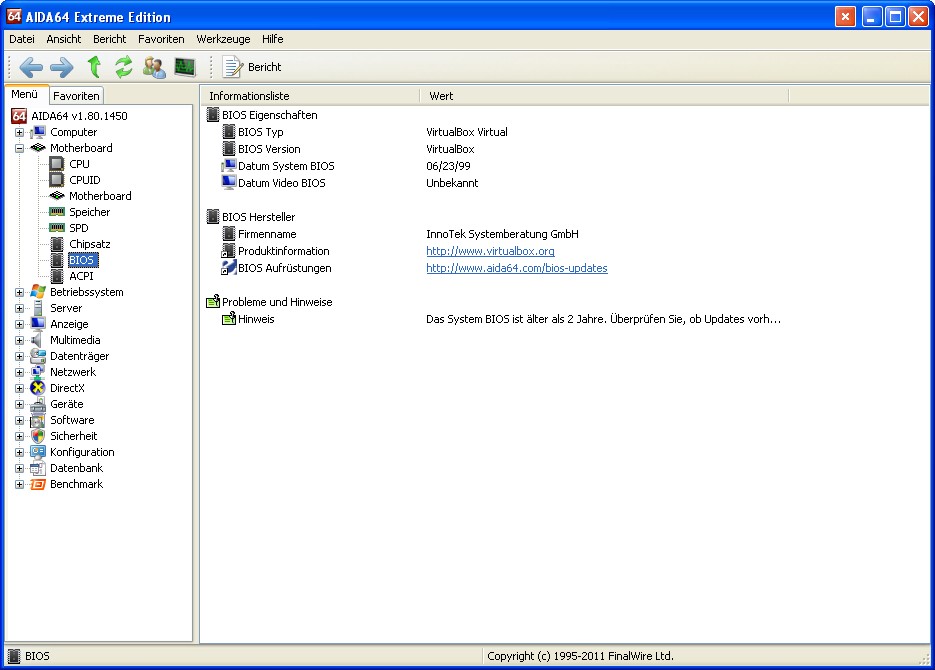Select SPD in the tree

point(79,228)
